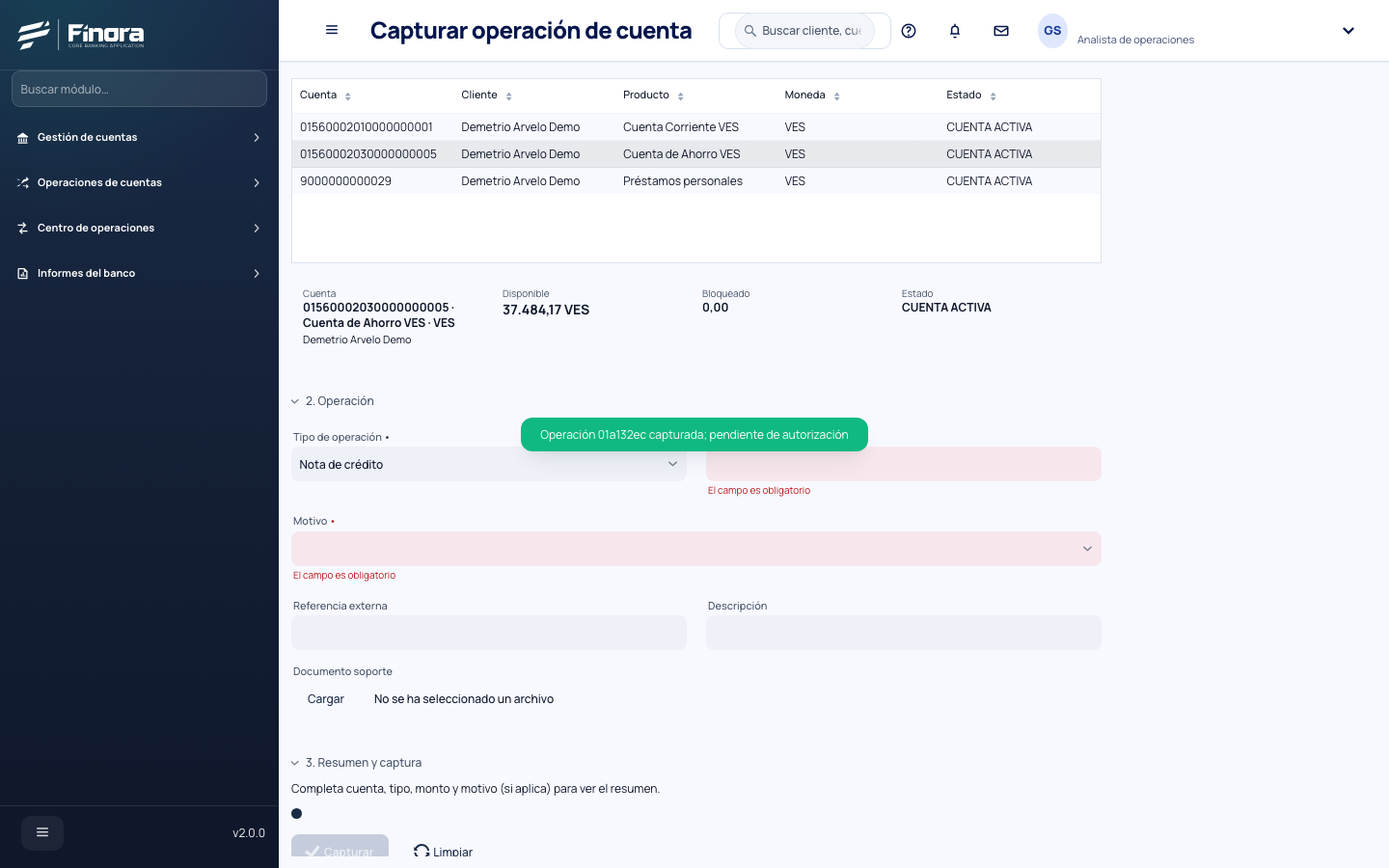1389x868 pixels.
Task: Open the Tipo de operación dropdown
Action: pyautogui.click(x=489, y=464)
